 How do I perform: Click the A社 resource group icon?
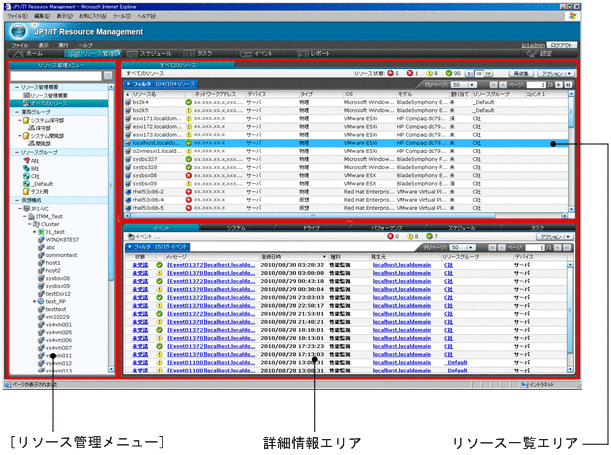coord(26,160)
